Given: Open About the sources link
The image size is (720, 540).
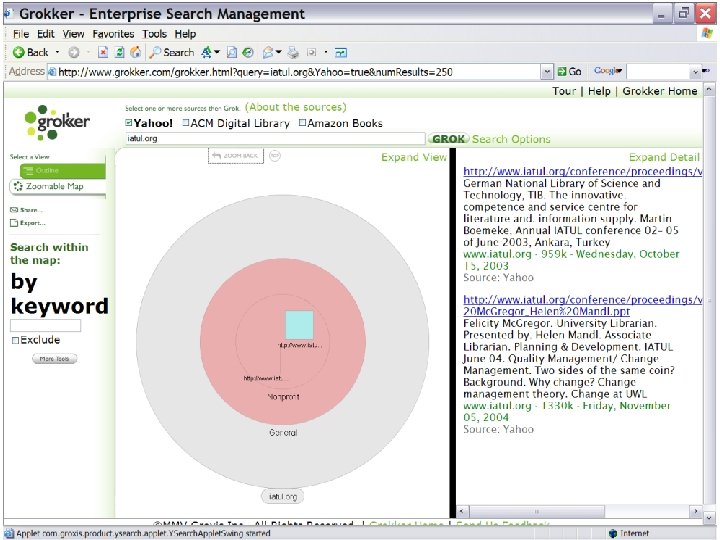Looking at the screenshot, I should coord(296,107).
